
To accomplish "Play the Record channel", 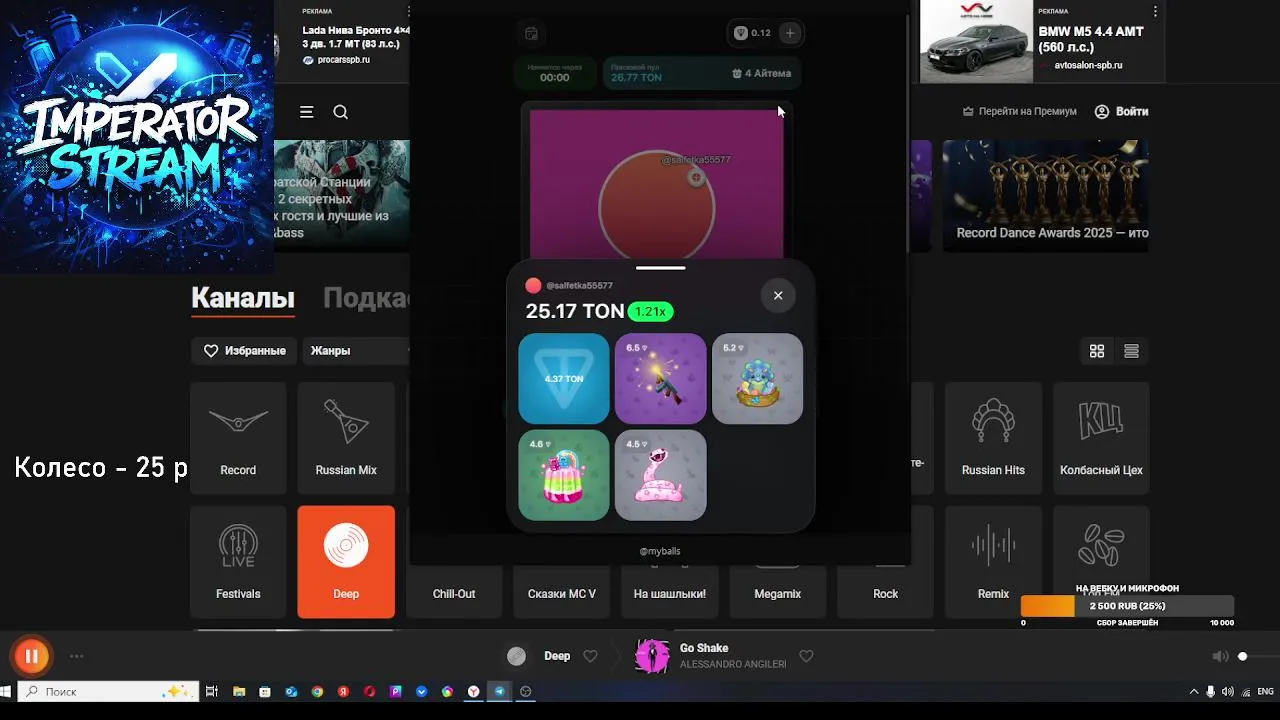I will [238, 438].
